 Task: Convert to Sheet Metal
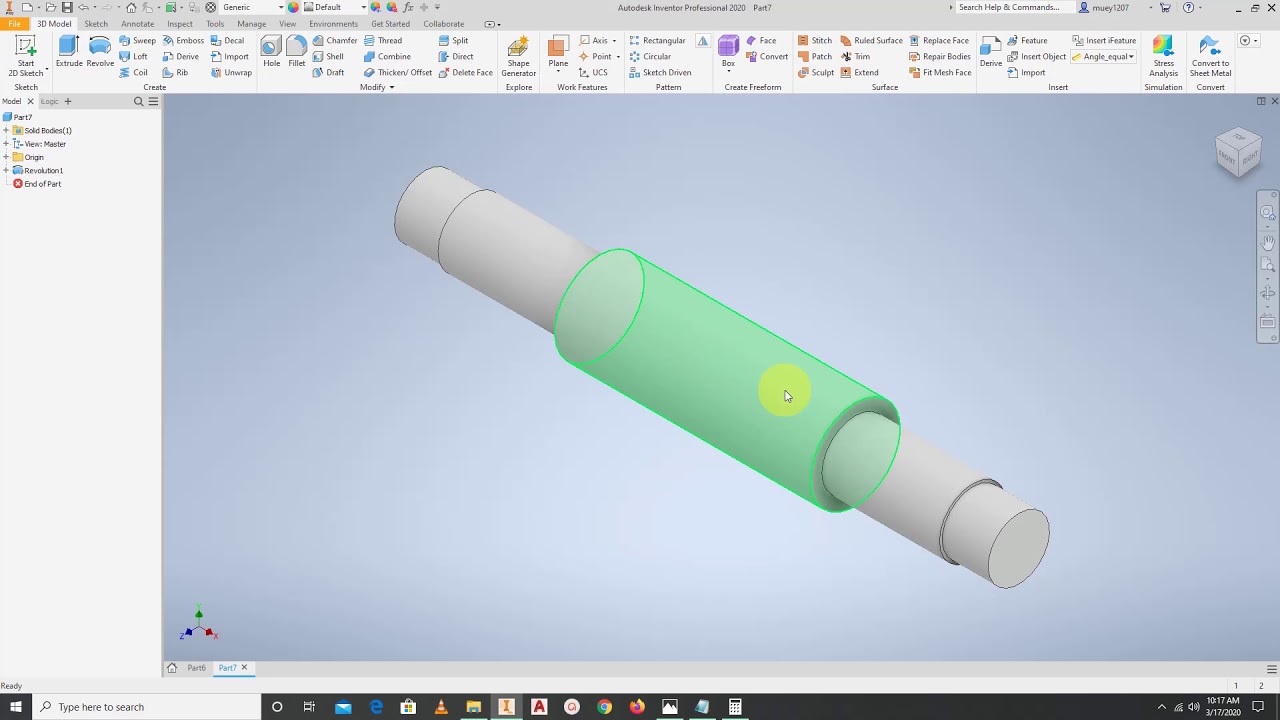coord(1210,56)
